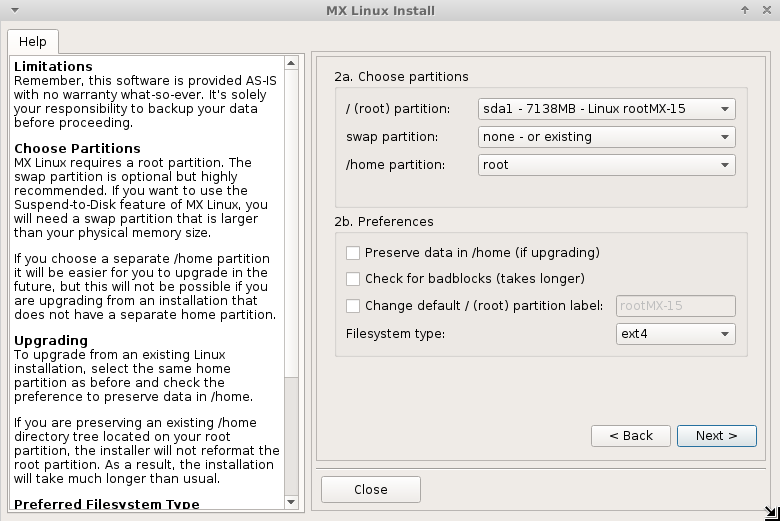Screen dimensions: 780x521
Task: Open the swap partition dropdown
Action: pos(606,137)
